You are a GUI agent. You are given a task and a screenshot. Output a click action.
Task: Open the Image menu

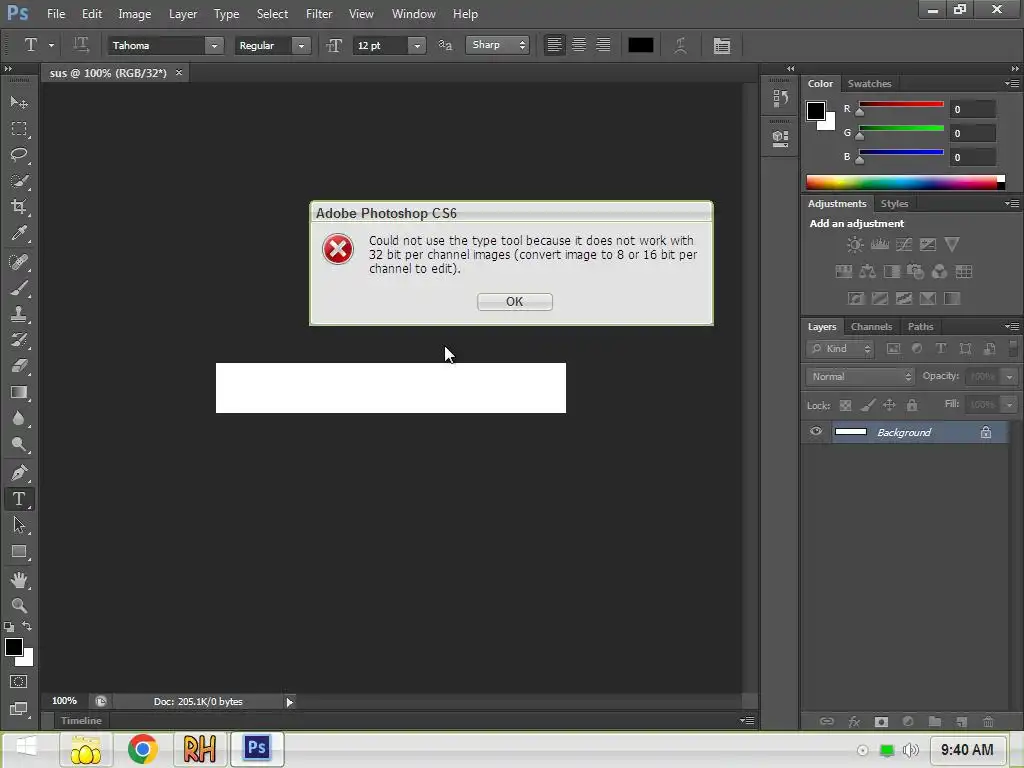click(x=135, y=14)
